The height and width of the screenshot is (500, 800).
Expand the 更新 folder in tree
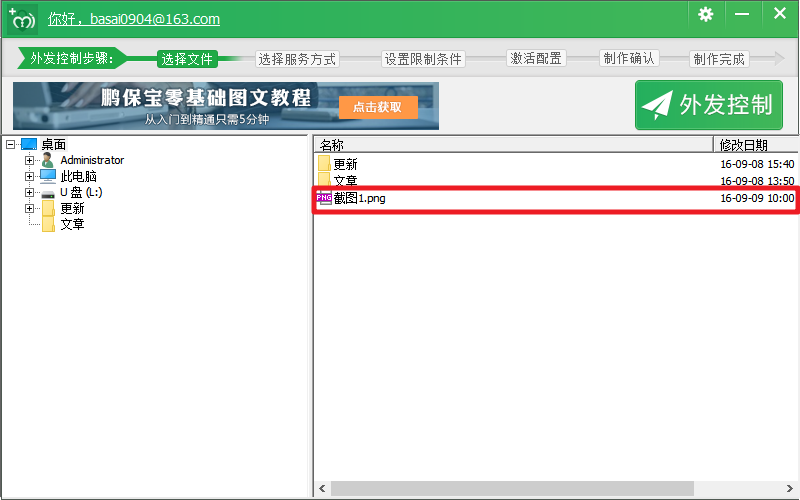[30, 208]
